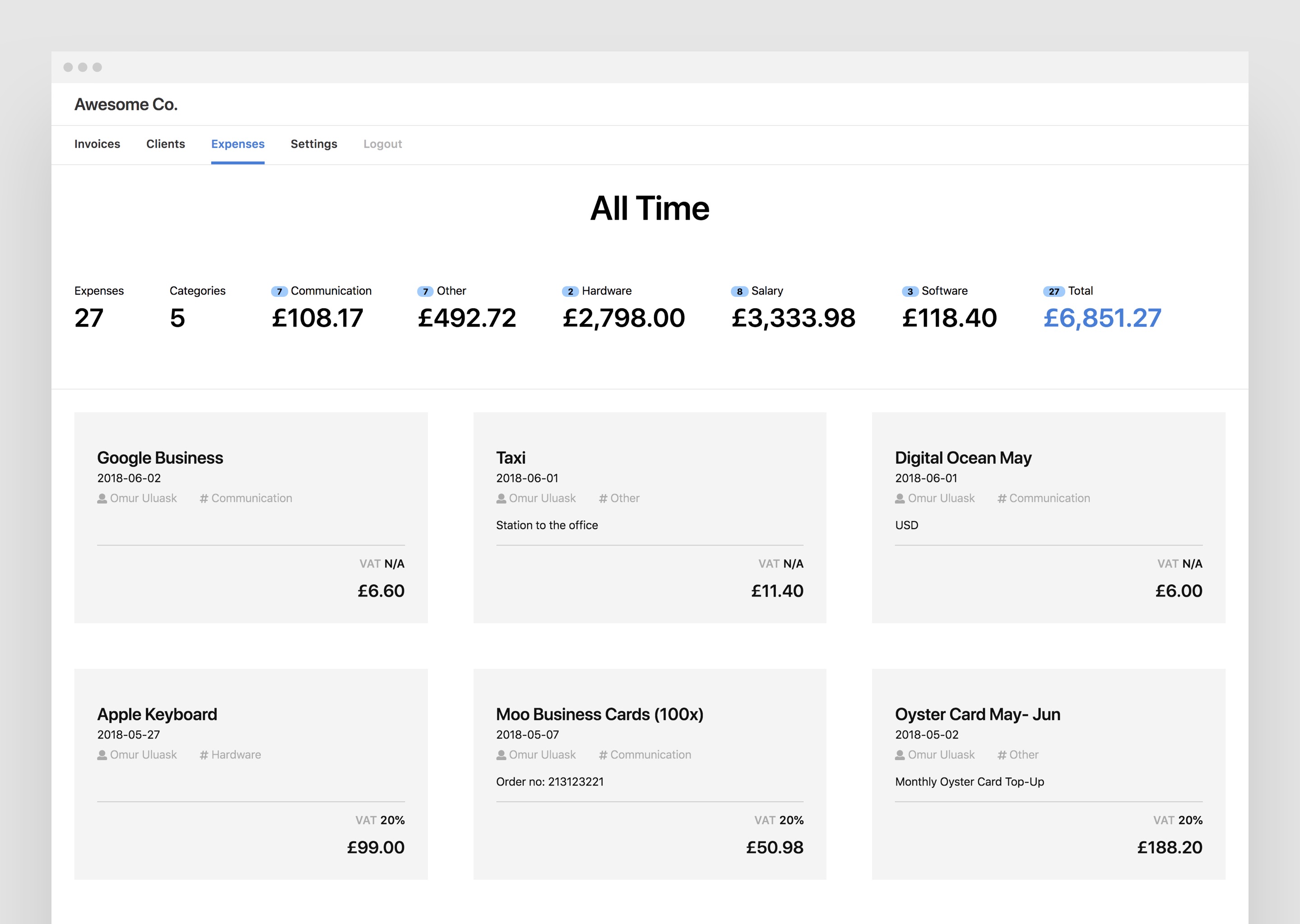Click date 2018-06-02 on Google Business
The width and height of the screenshot is (1300, 924).
click(129, 479)
